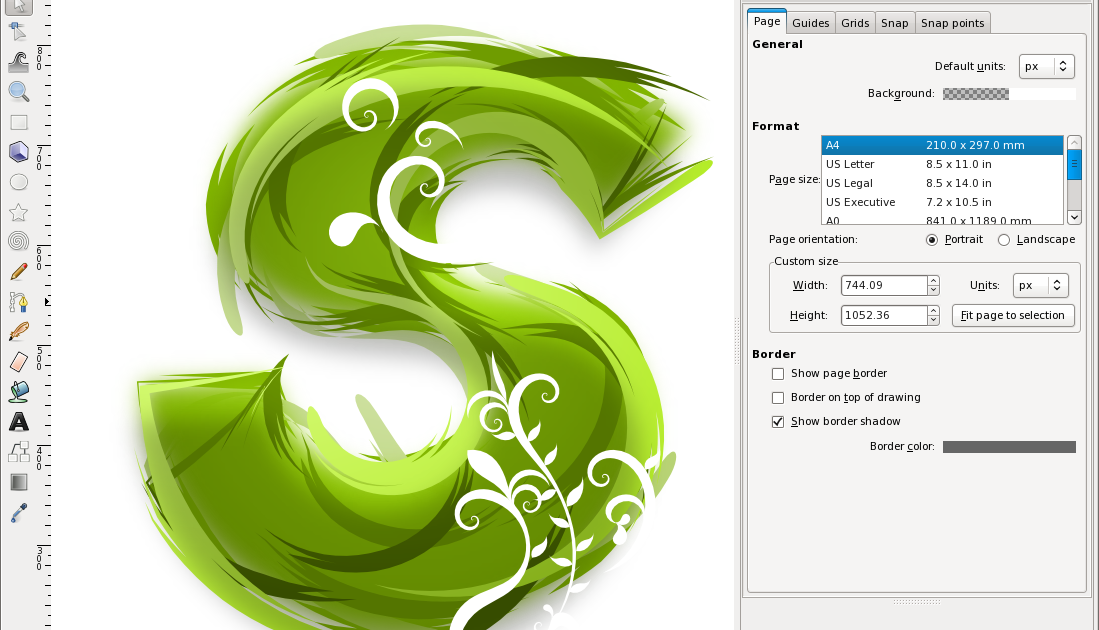Select the Pencil freehand tool
This screenshot has width=1099, height=630.
[18, 272]
